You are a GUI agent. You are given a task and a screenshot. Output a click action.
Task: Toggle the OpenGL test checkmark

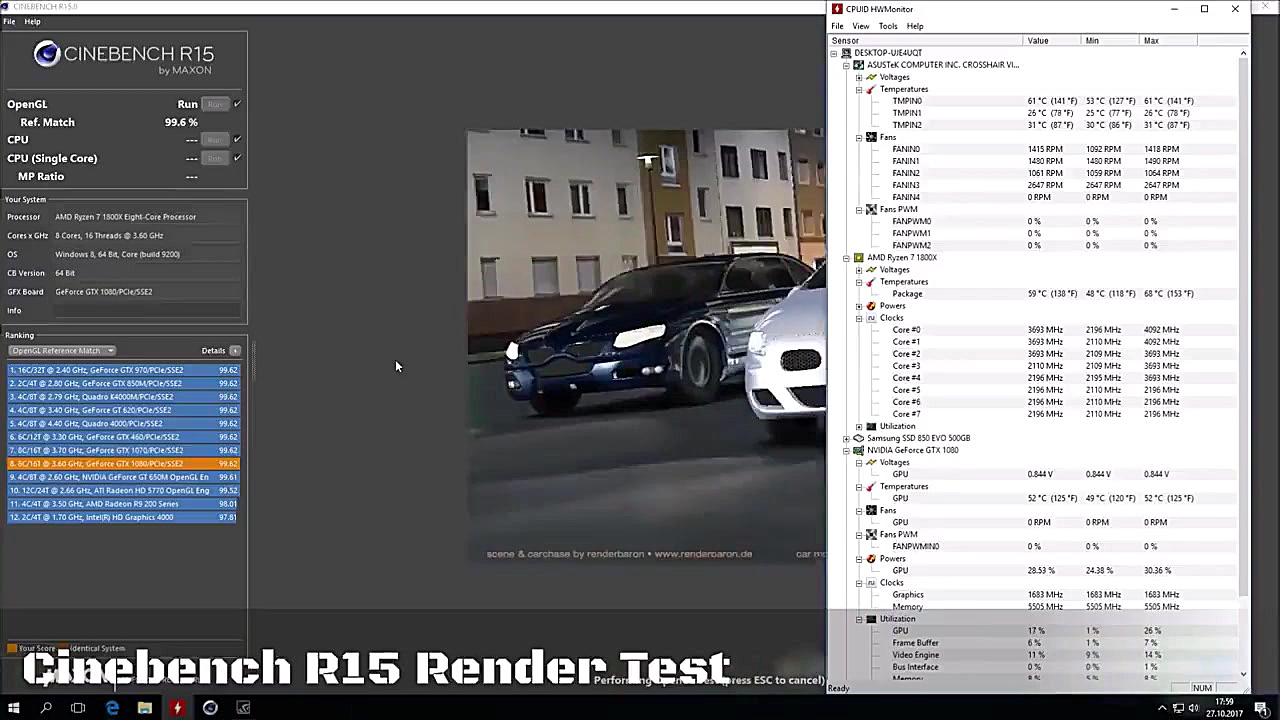pos(237,104)
